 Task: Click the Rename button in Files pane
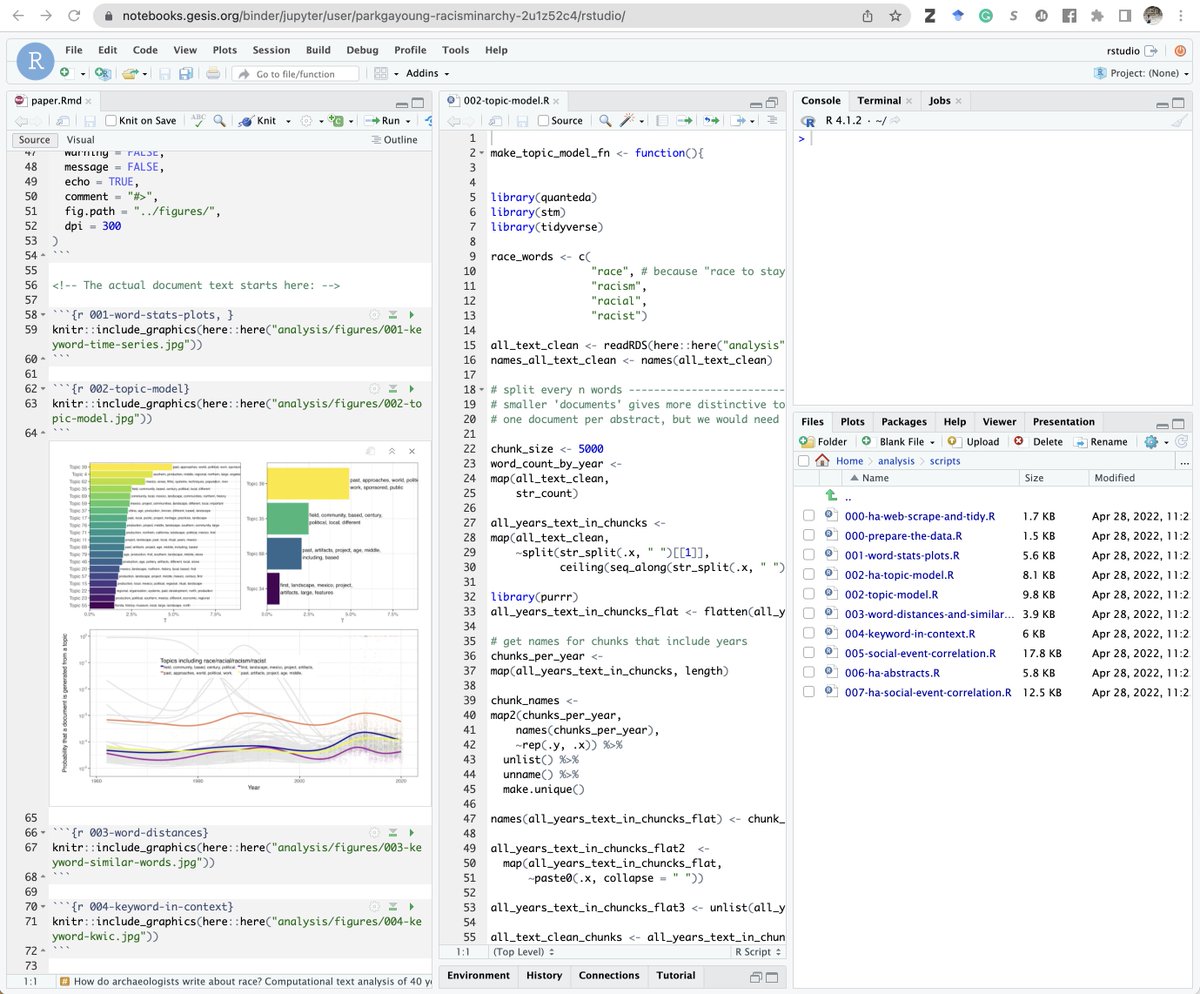(1100, 441)
